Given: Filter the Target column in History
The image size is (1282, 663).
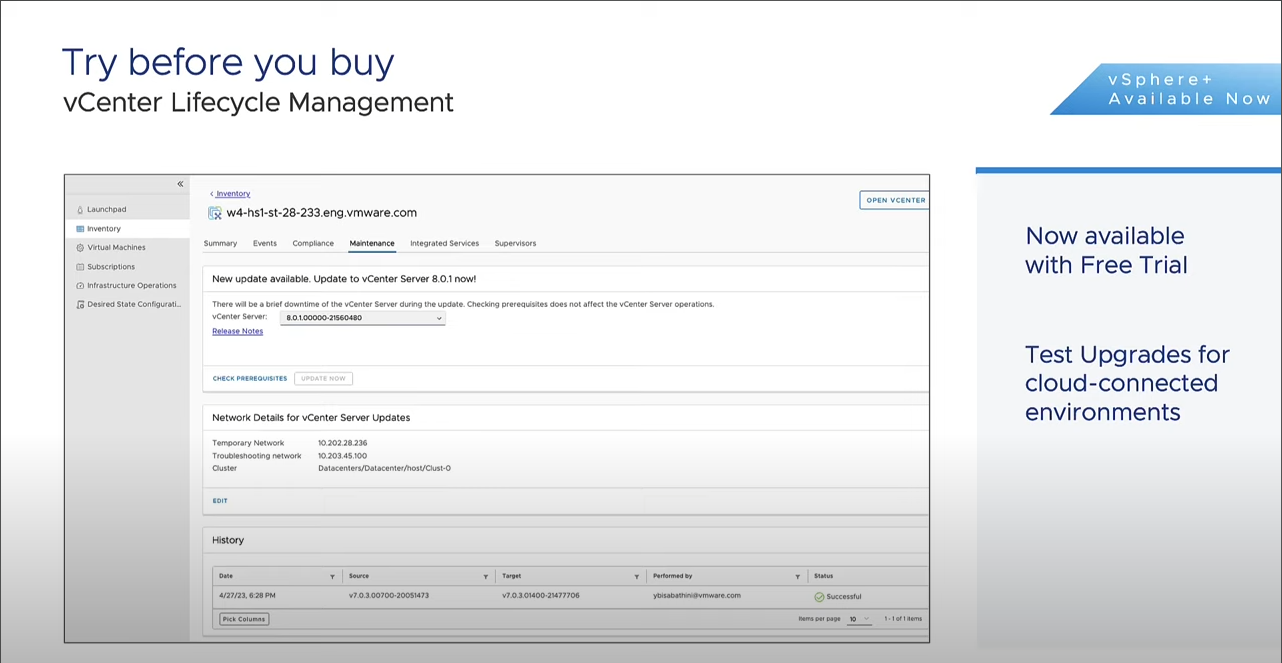Looking at the screenshot, I should tap(636, 577).
